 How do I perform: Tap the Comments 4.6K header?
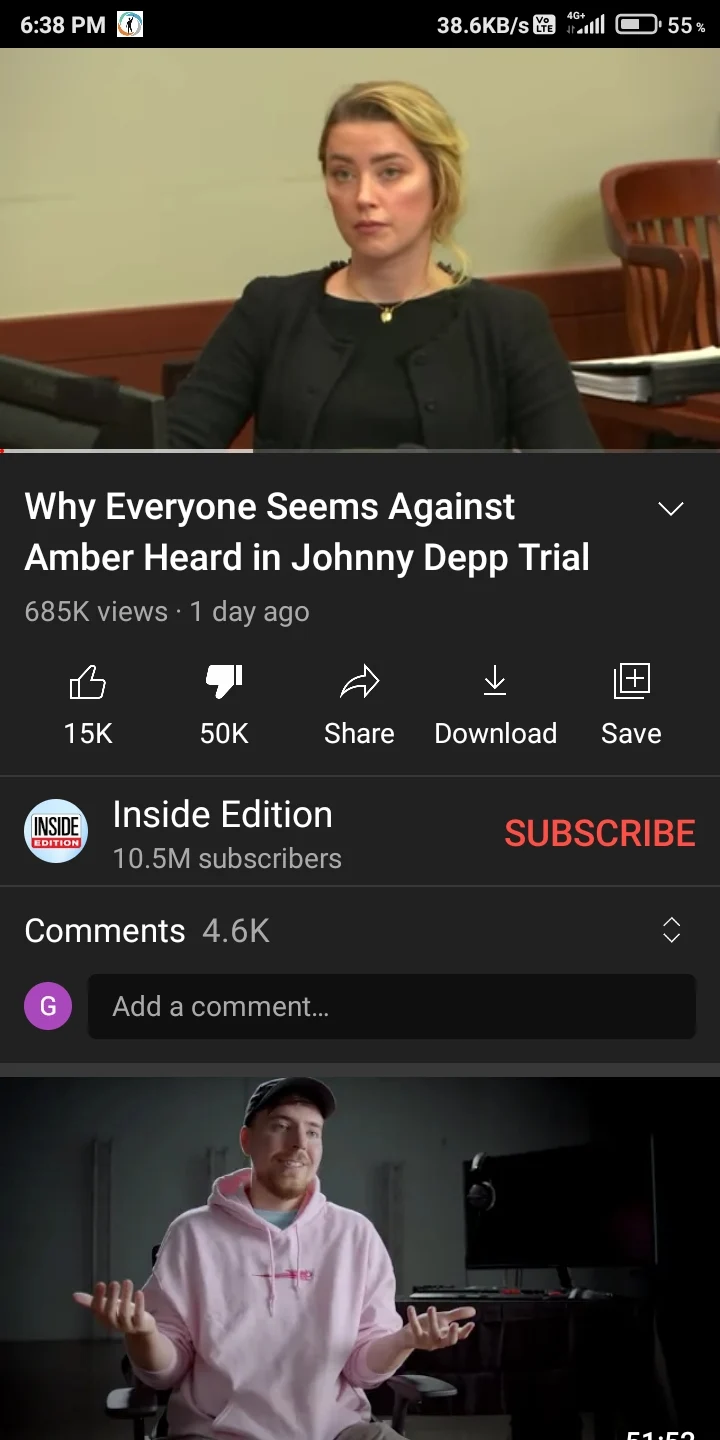(x=147, y=931)
